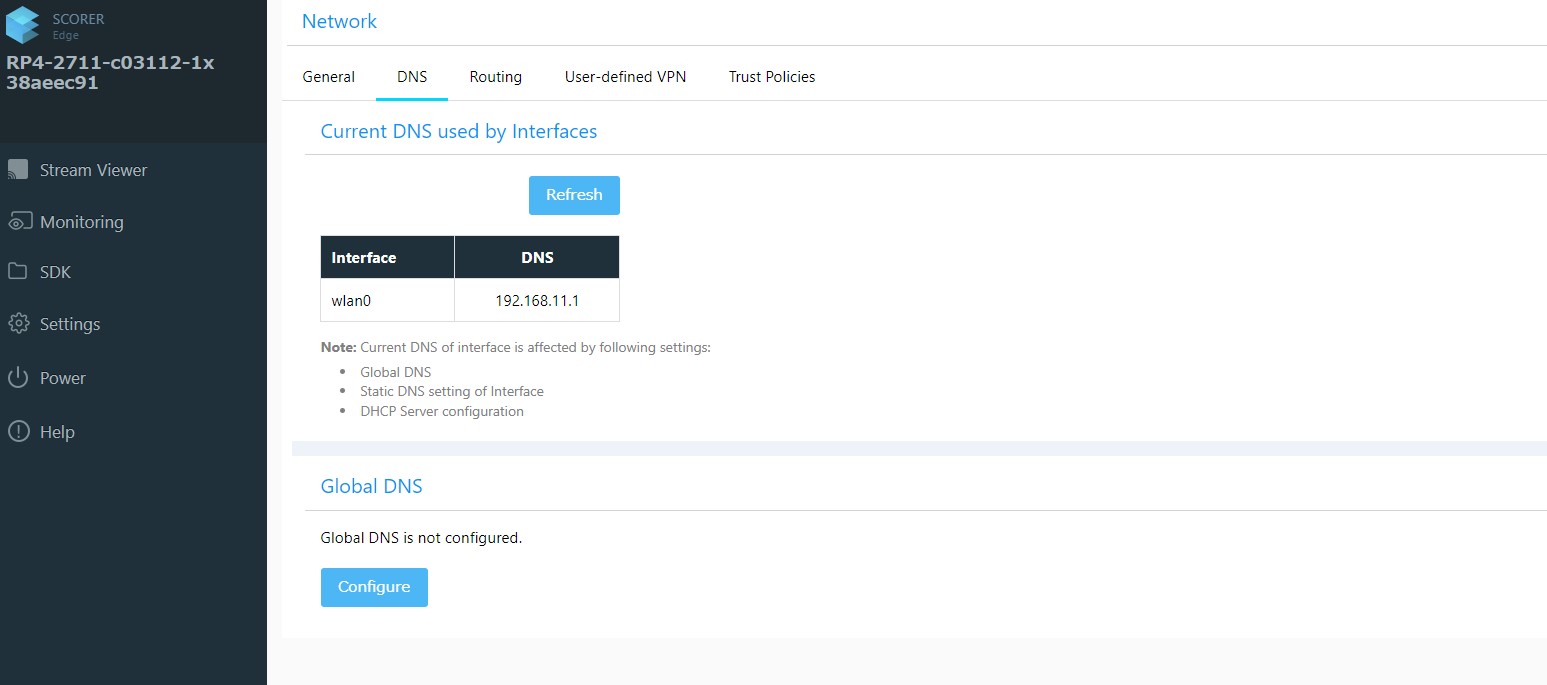Go to the Trust Policies tab
1547x685 pixels.
771,77
